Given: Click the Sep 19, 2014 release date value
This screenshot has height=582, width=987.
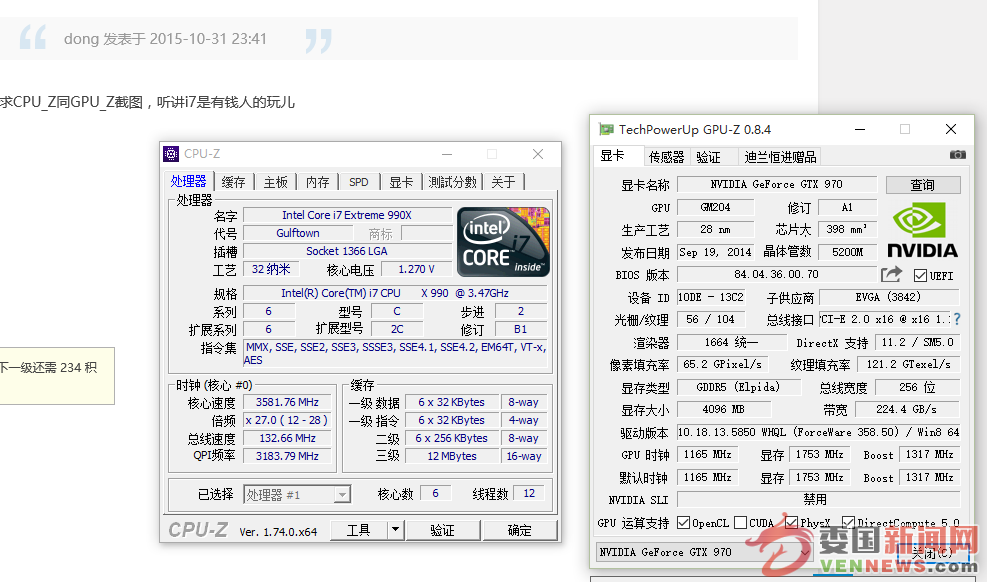Looking at the screenshot, I should coord(715,252).
